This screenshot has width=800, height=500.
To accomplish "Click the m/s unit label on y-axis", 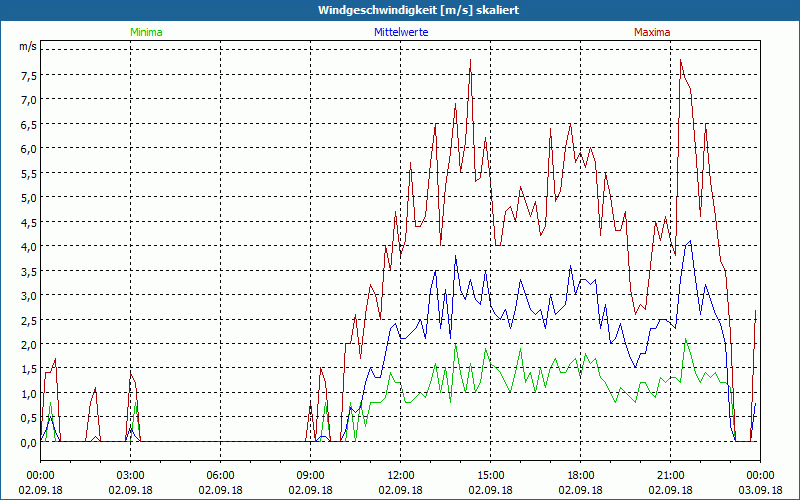I will point(27,47).
